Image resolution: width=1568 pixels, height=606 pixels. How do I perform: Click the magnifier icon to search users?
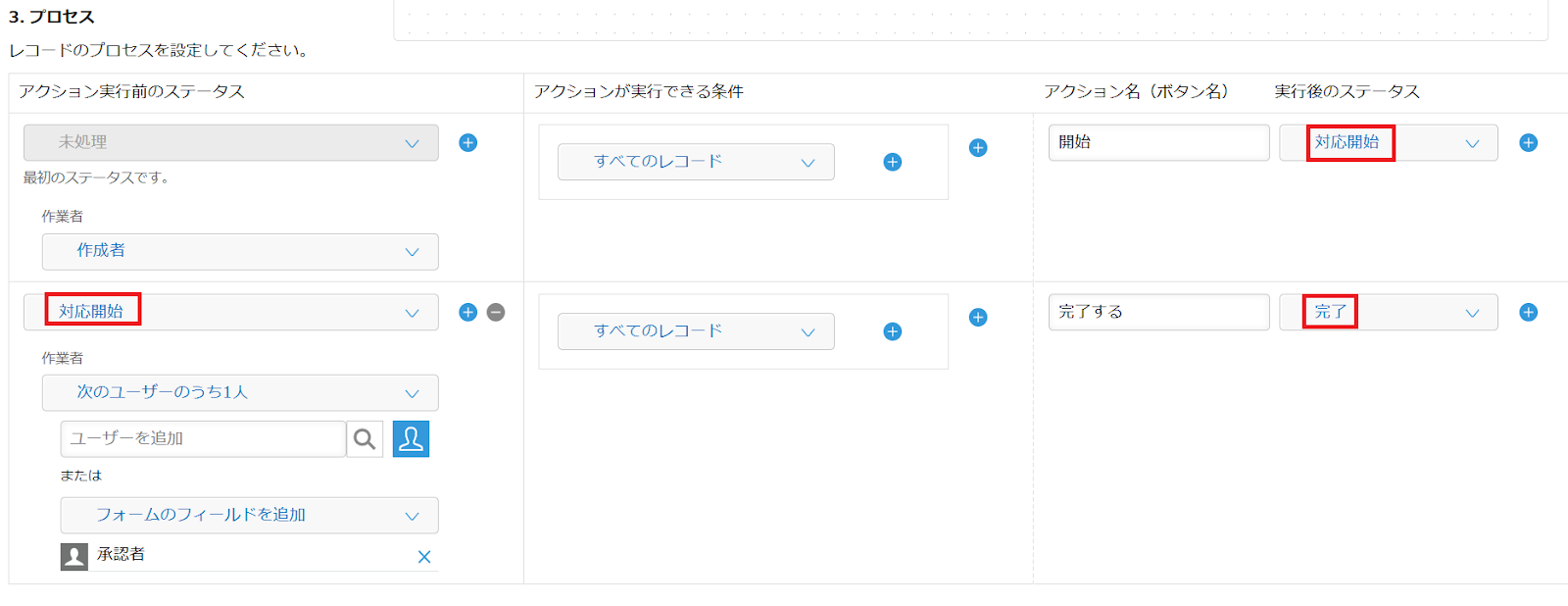click(365, 439)
